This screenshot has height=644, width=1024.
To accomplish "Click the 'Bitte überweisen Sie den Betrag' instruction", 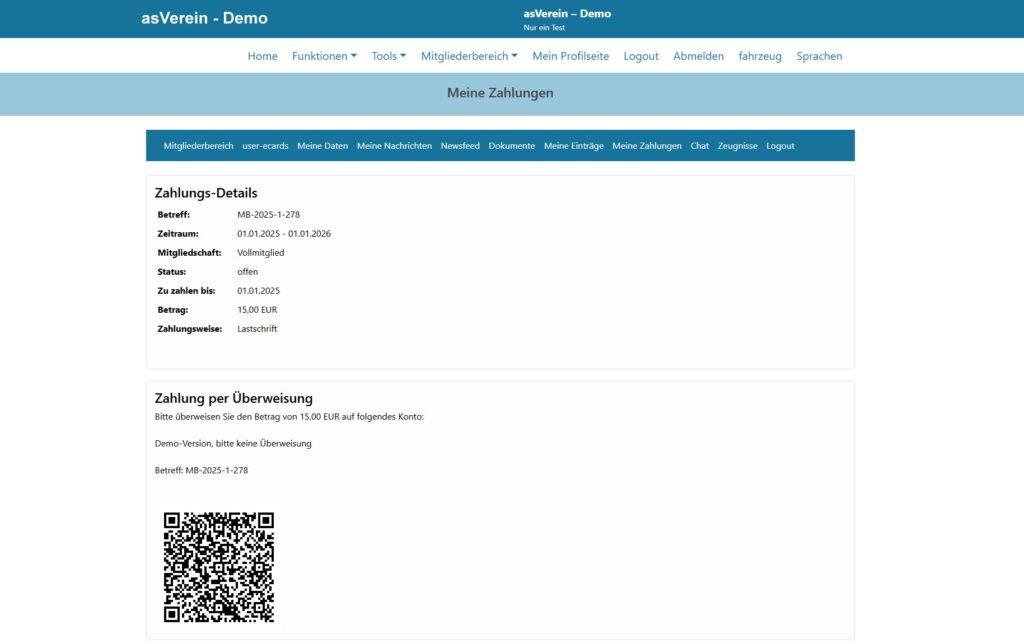I will (289, 417).
